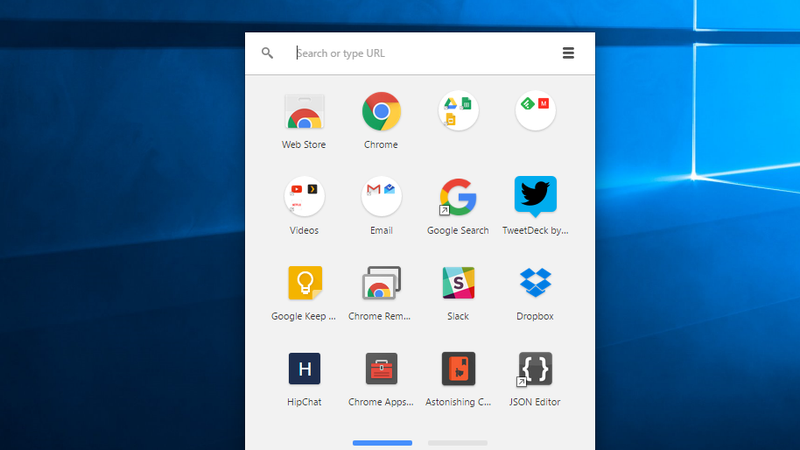Image resolution: width=800 pixels, height=450 pixels.
Task: Switch to the first app page indicator
Action: coord(382,443)
